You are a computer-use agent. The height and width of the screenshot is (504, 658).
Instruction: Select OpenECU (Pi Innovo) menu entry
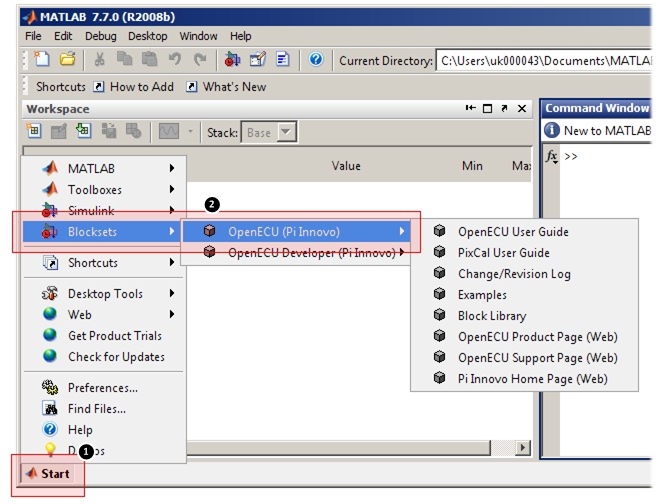tap(296, 231)
